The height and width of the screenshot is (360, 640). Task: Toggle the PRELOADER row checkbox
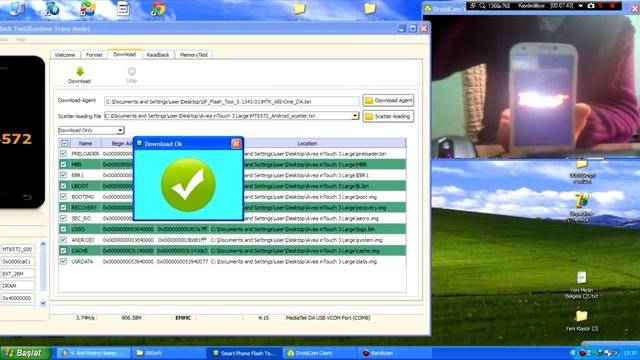click(x=63, y=153)
